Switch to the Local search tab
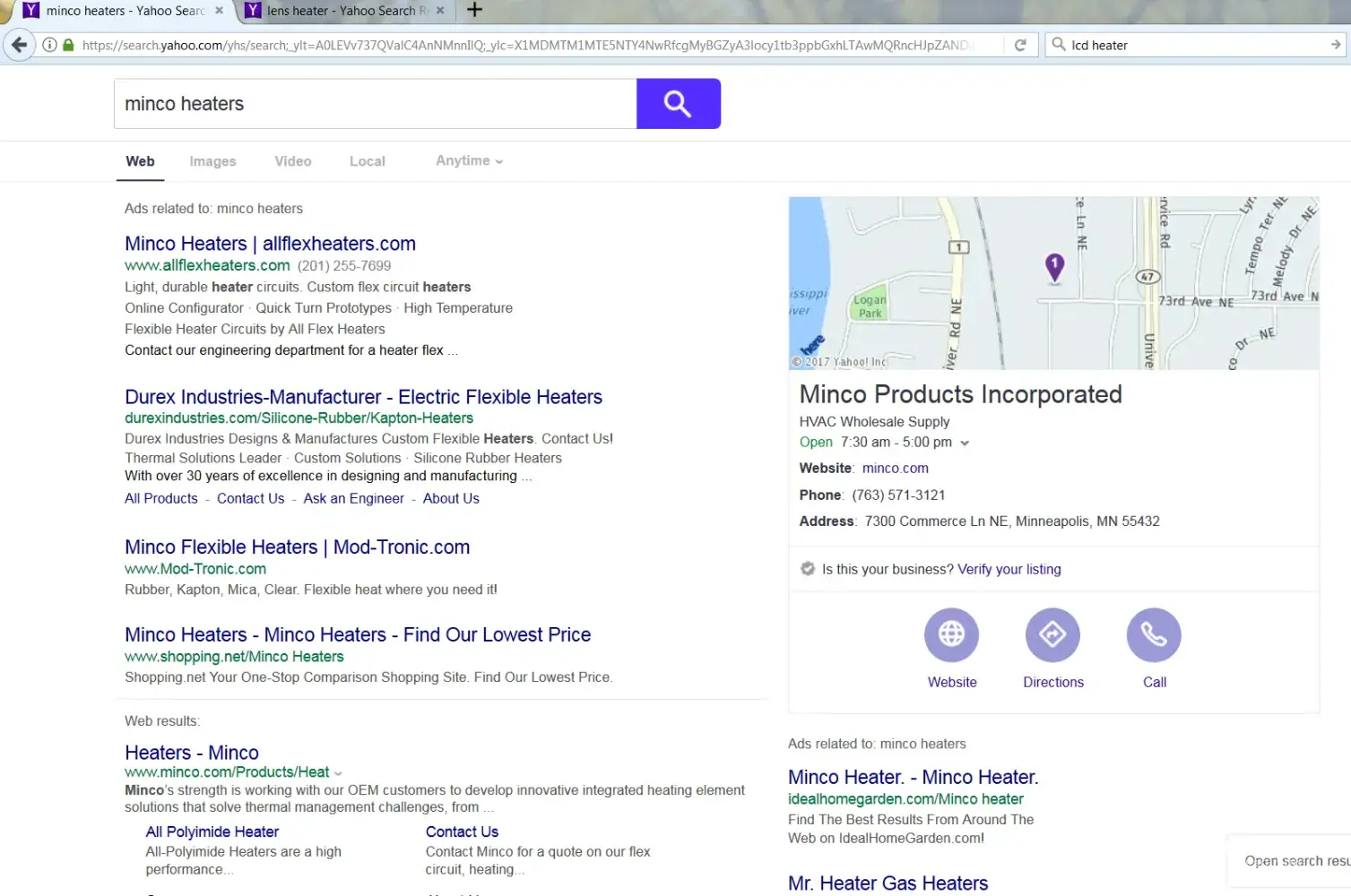Screen dimensions: 1351x896 point(367,161)
